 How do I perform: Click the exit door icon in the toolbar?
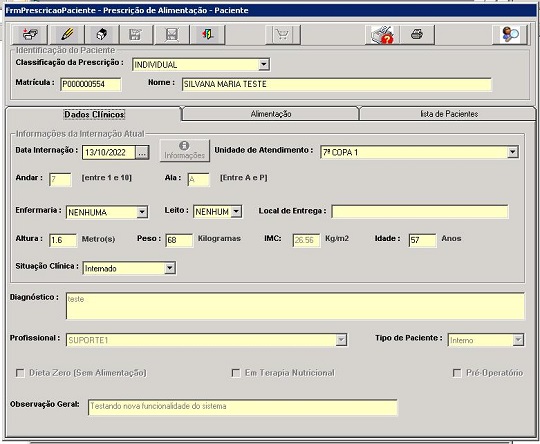(x=208, y=34)
